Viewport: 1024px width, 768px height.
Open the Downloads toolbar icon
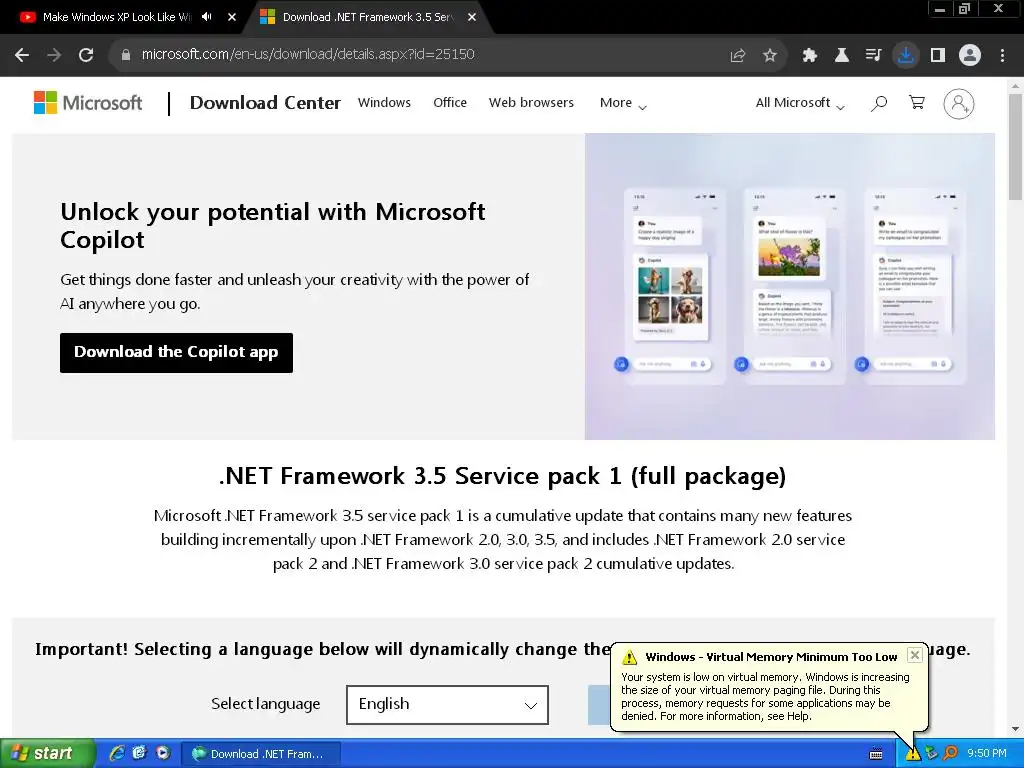(906, 55)
